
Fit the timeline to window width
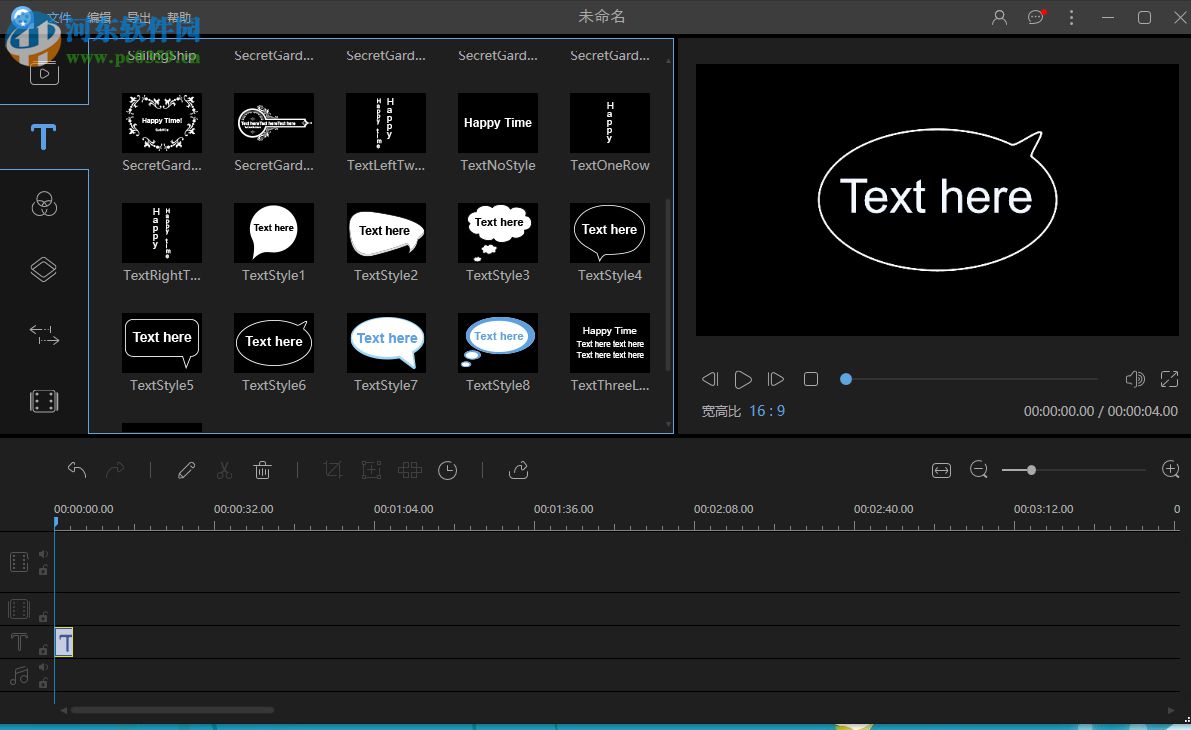941,470
